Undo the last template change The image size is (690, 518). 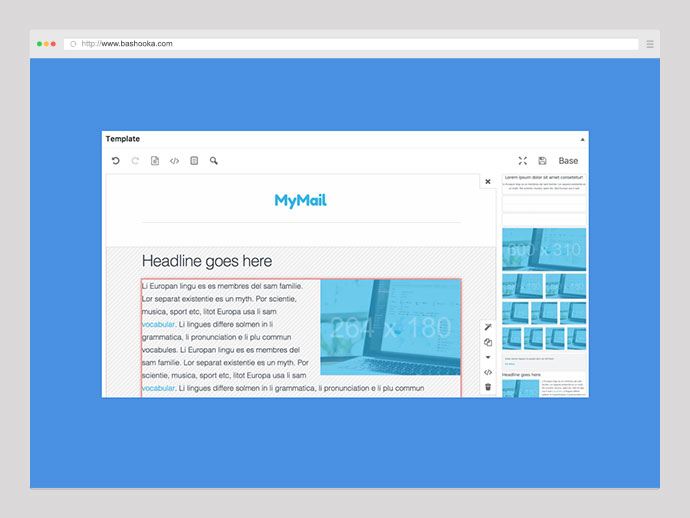pyautogui.click(x=116, y=161)
